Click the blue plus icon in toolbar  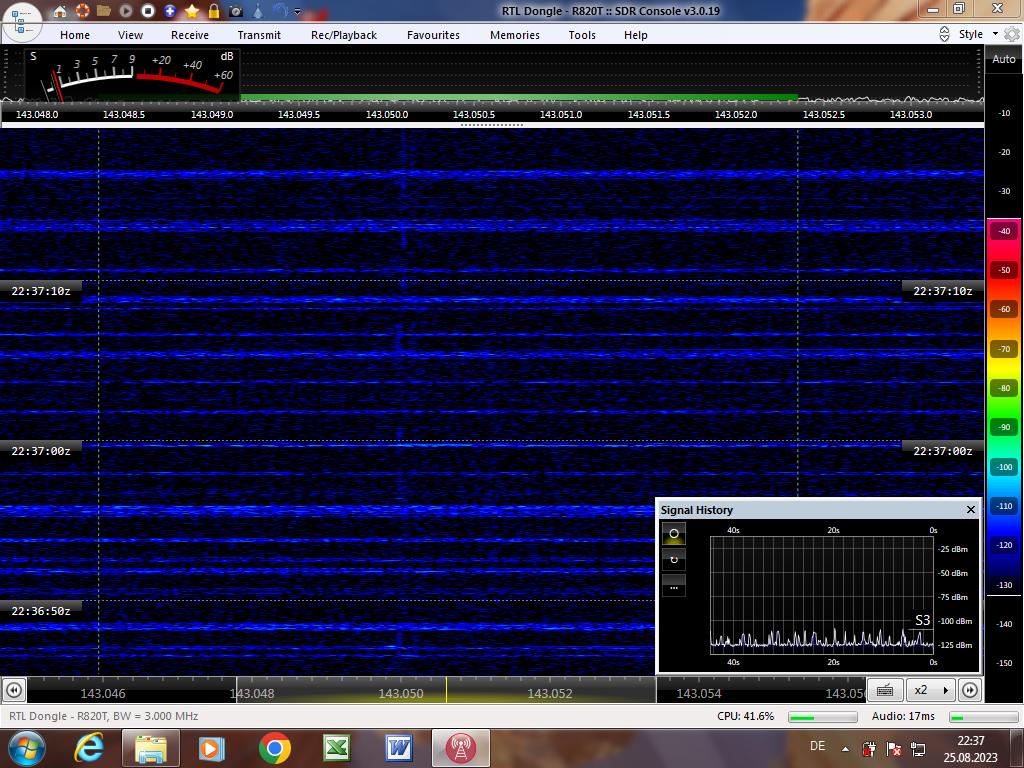point(170,10)
